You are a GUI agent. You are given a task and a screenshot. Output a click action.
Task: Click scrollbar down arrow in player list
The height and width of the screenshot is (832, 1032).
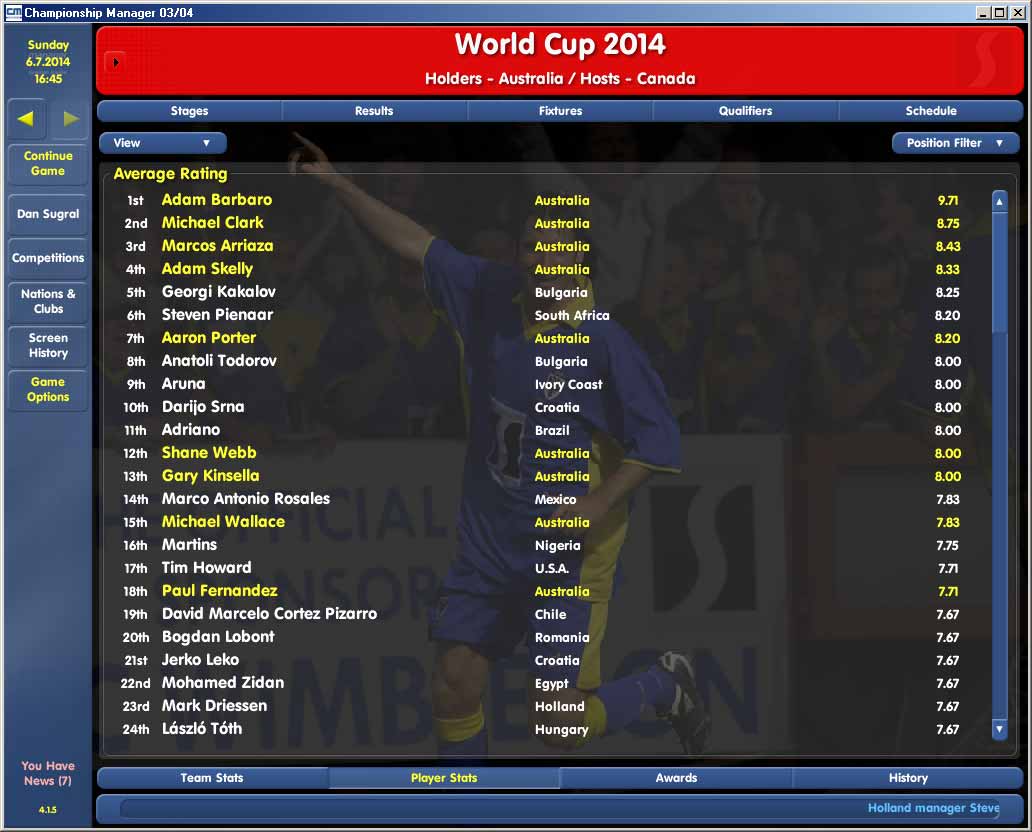pyautogui.click(x=999, y=729)
